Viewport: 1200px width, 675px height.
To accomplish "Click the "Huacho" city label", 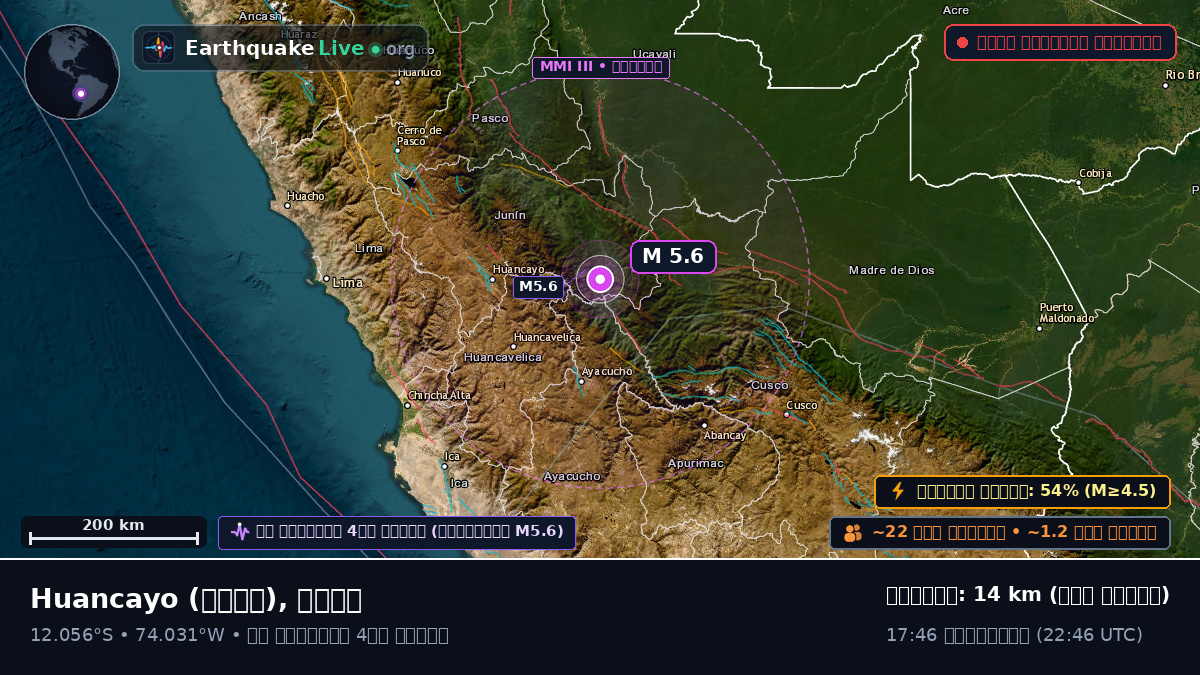I will (x=305, y=196).
